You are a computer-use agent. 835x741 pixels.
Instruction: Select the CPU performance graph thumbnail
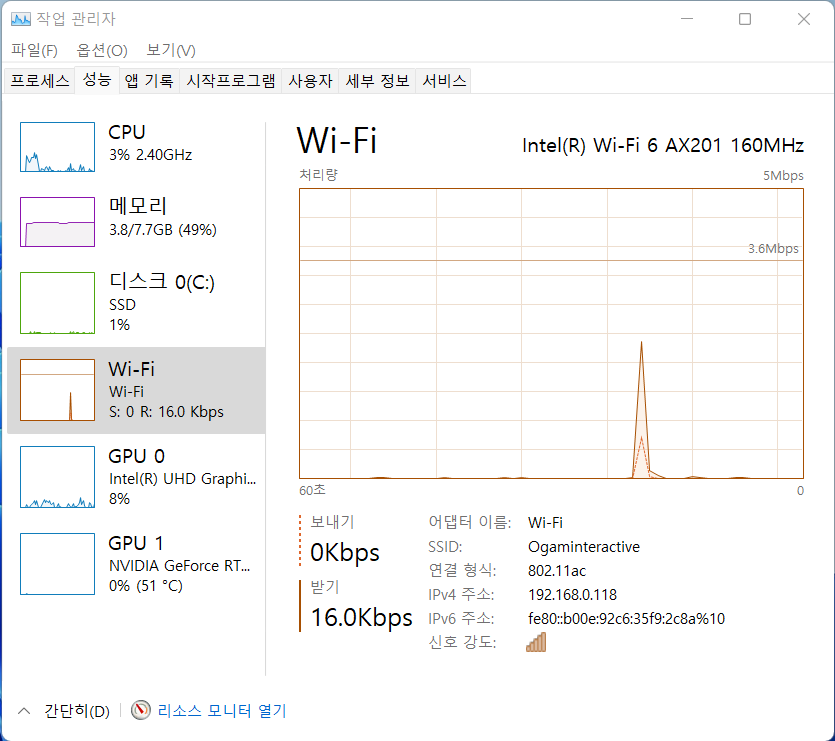(57, 148)
